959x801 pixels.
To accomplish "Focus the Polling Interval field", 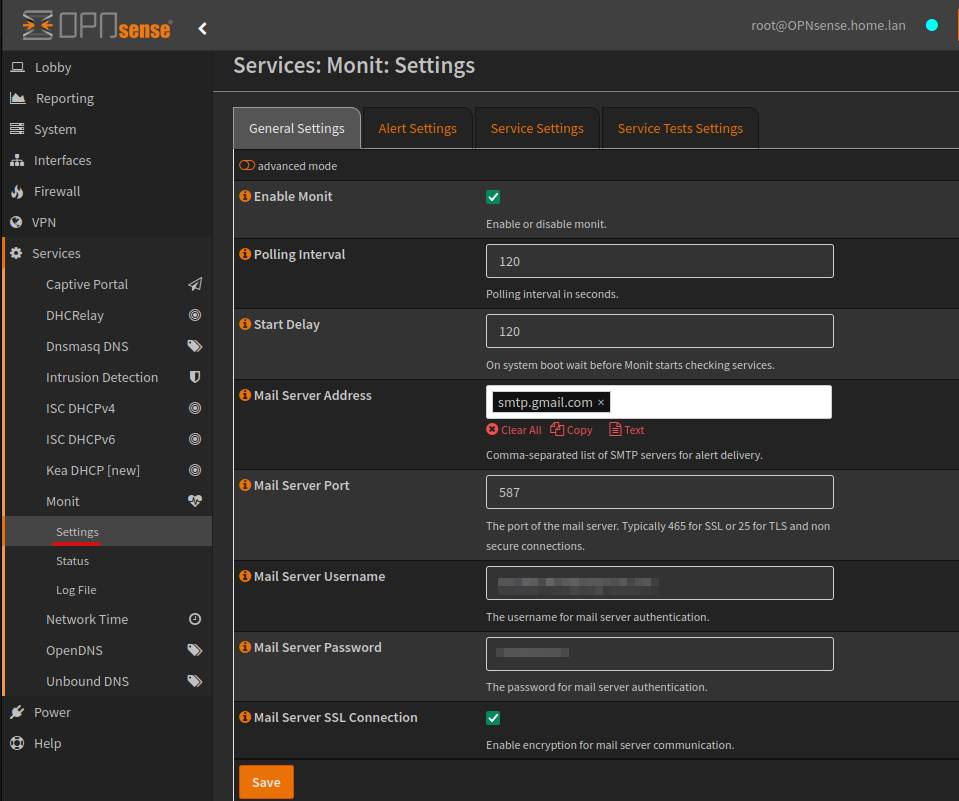I will pos(659,261).
